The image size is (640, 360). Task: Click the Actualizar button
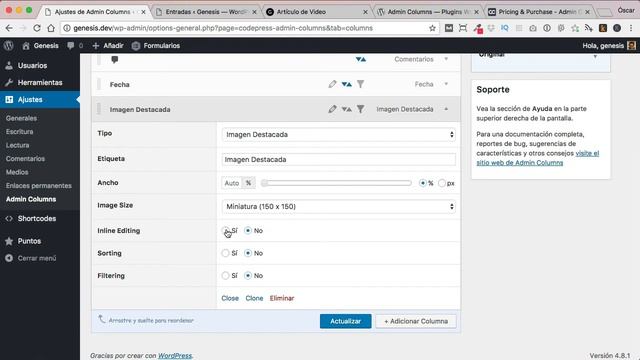point(346,321)
